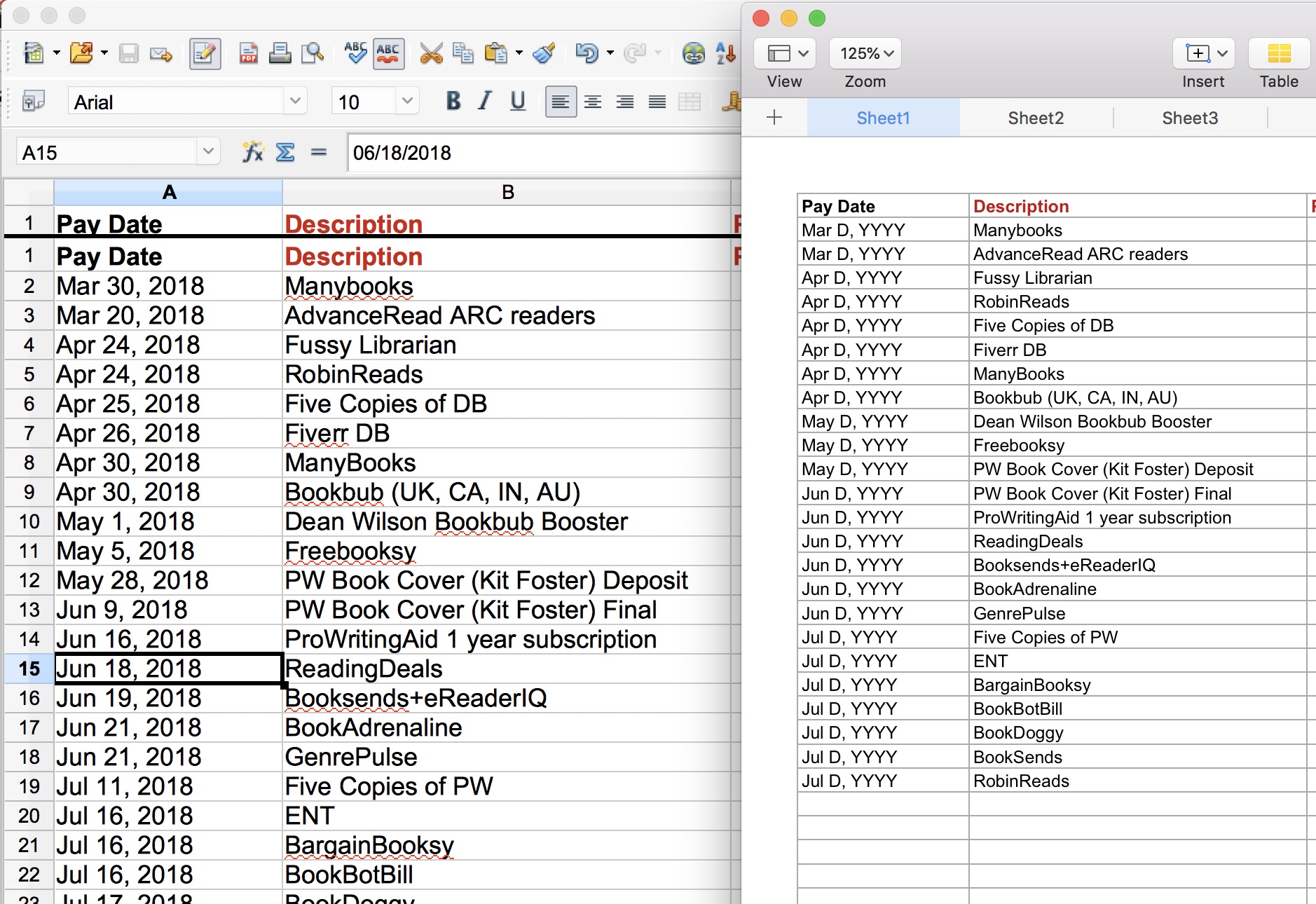This screenshot has width=1316, height=904.
Task: Undo the last action
Action: coord(587,53)
